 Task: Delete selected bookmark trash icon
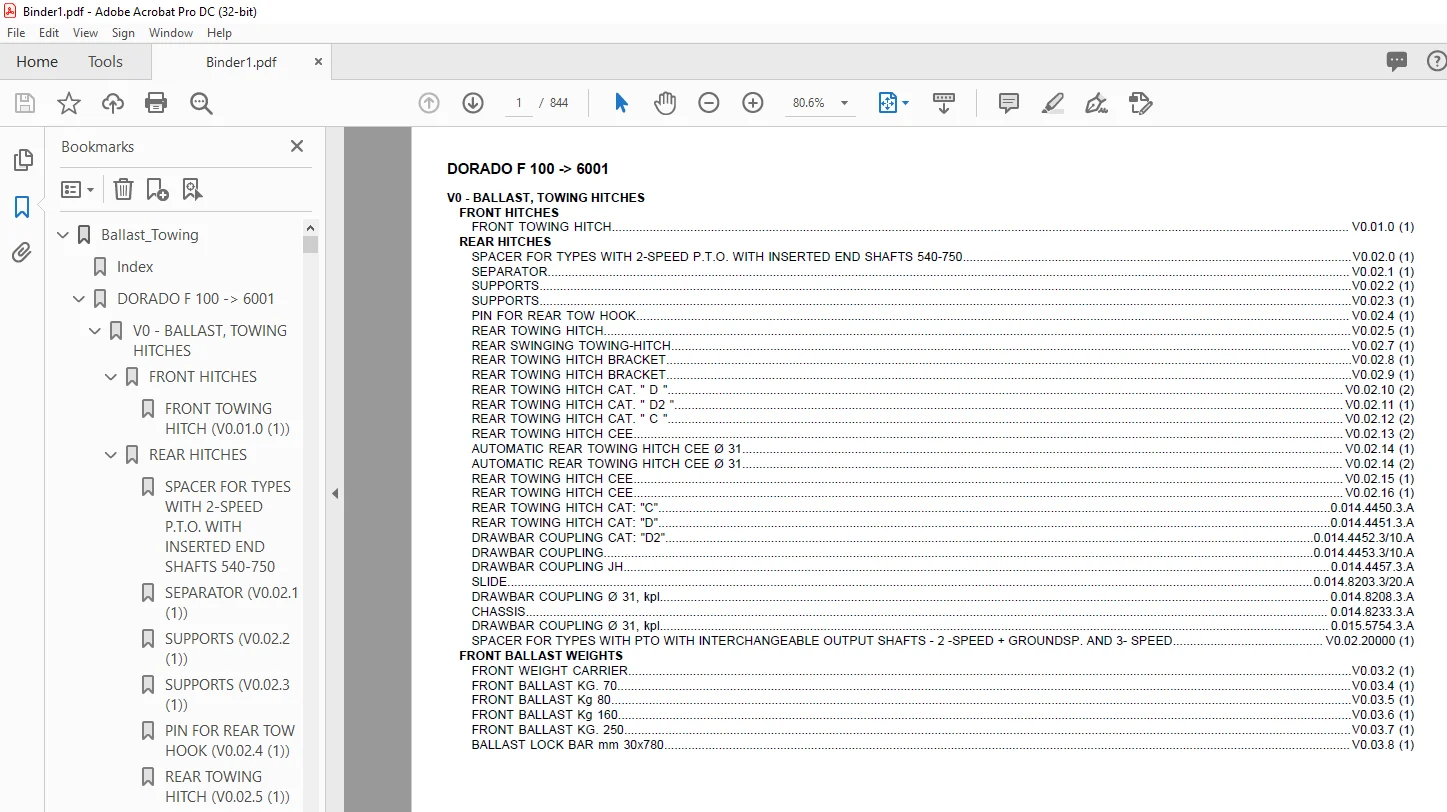123,189
